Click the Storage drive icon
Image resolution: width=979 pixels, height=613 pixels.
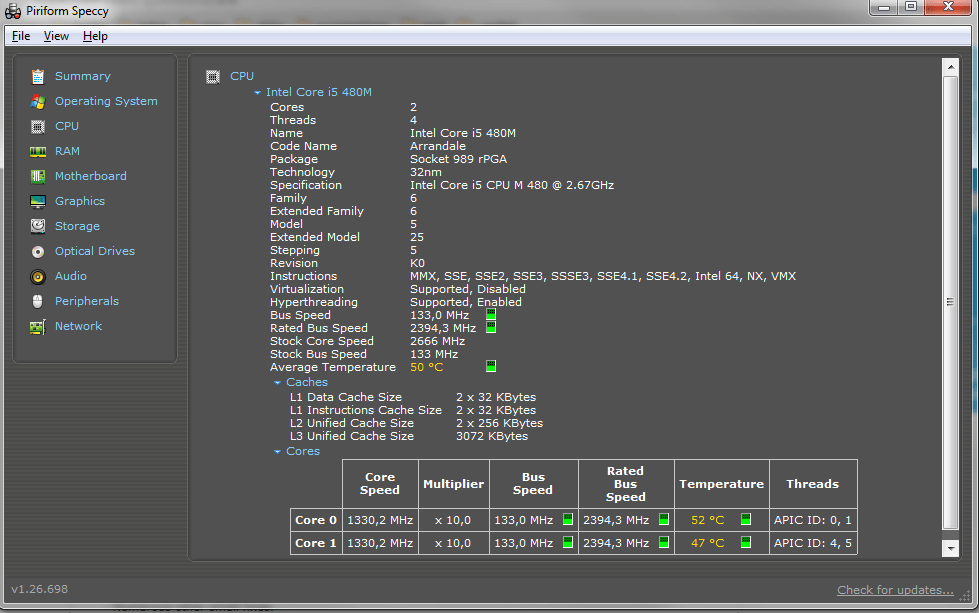(x=37, y=225)
